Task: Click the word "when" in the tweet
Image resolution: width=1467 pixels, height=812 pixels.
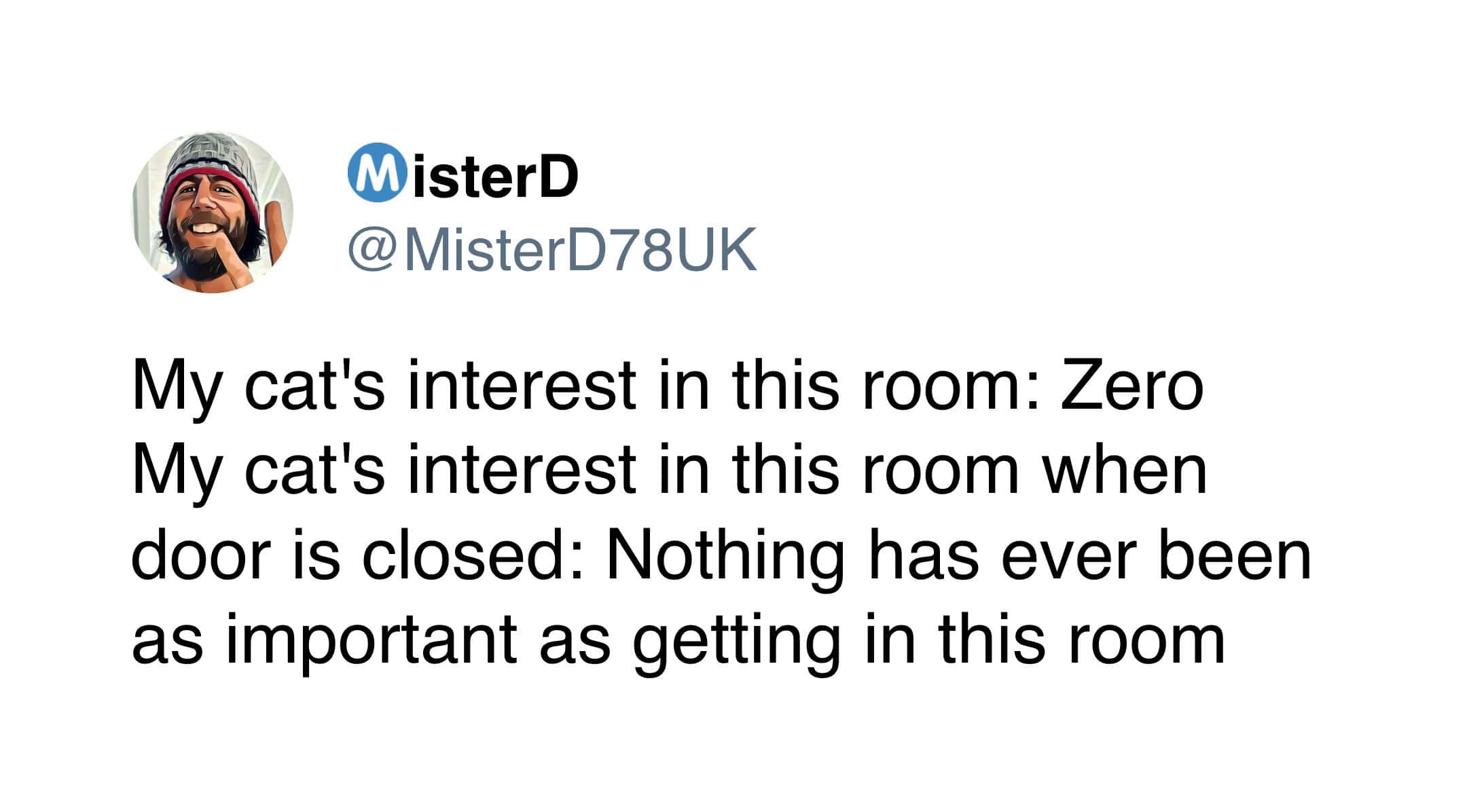Action: (x=1125, y=470)
